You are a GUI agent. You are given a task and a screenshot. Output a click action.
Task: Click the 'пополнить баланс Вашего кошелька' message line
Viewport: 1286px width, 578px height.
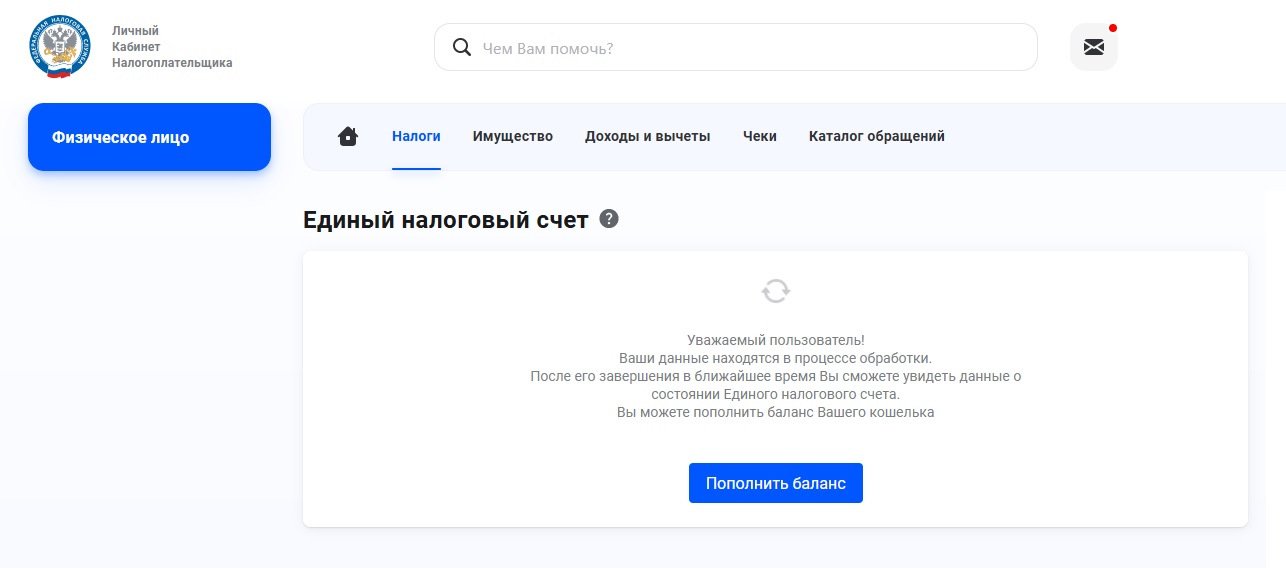775,412
